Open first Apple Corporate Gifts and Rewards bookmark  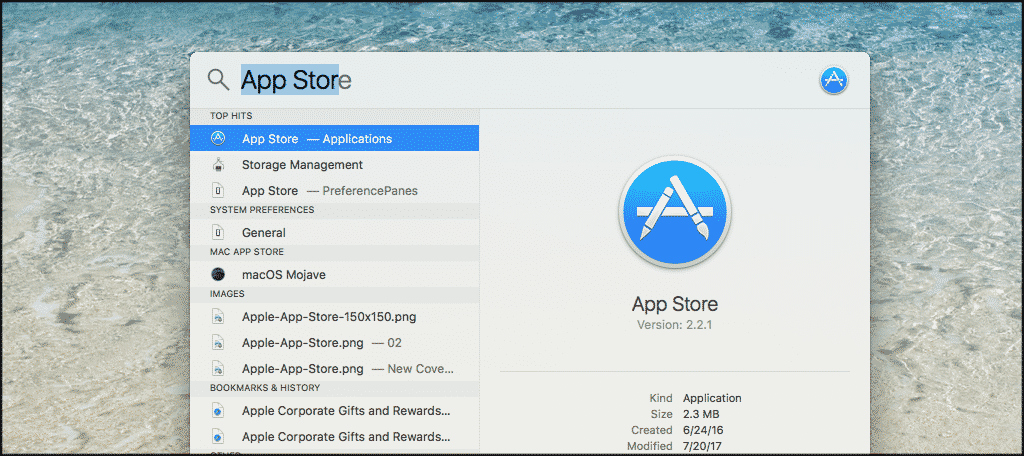coord(334,411)
